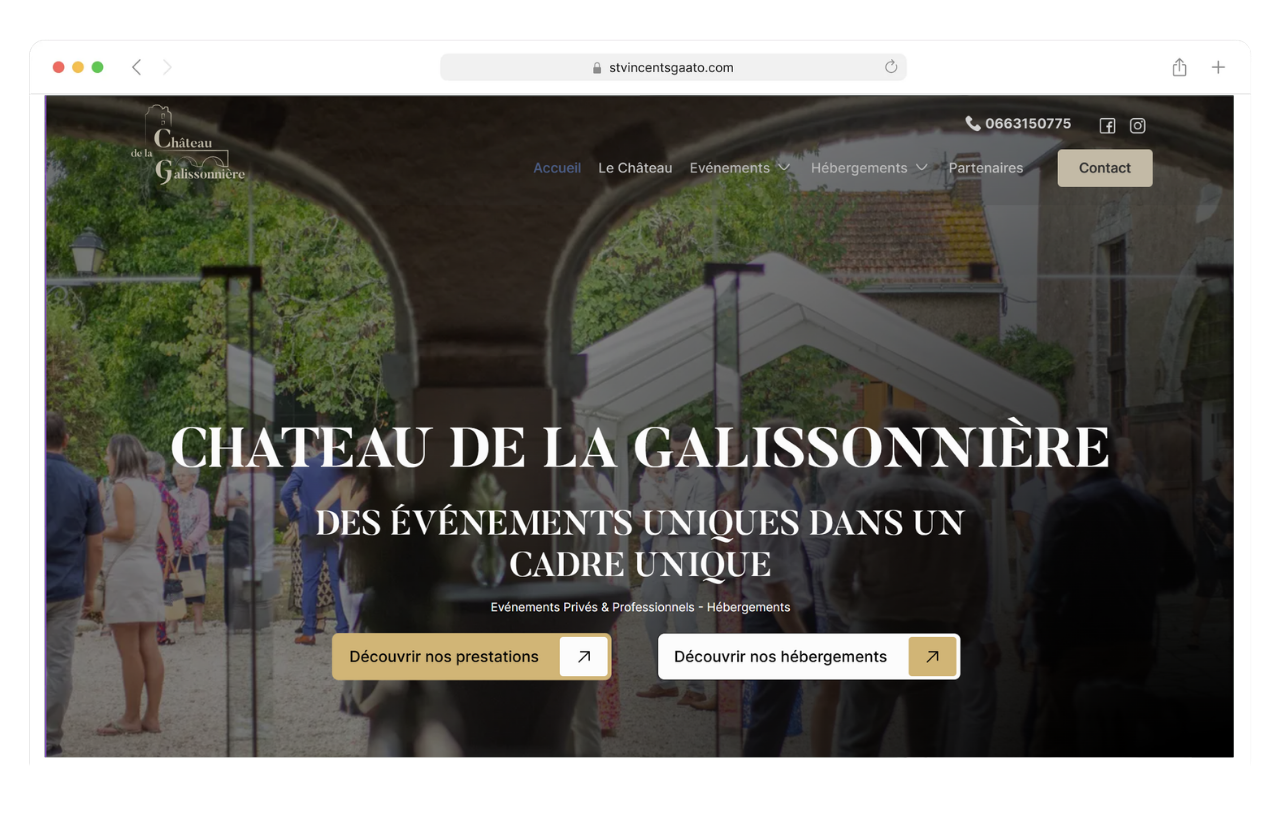Select Accueil in the navigation
Viewport: 1280px width, 815px height.
[x=557, y=168]
